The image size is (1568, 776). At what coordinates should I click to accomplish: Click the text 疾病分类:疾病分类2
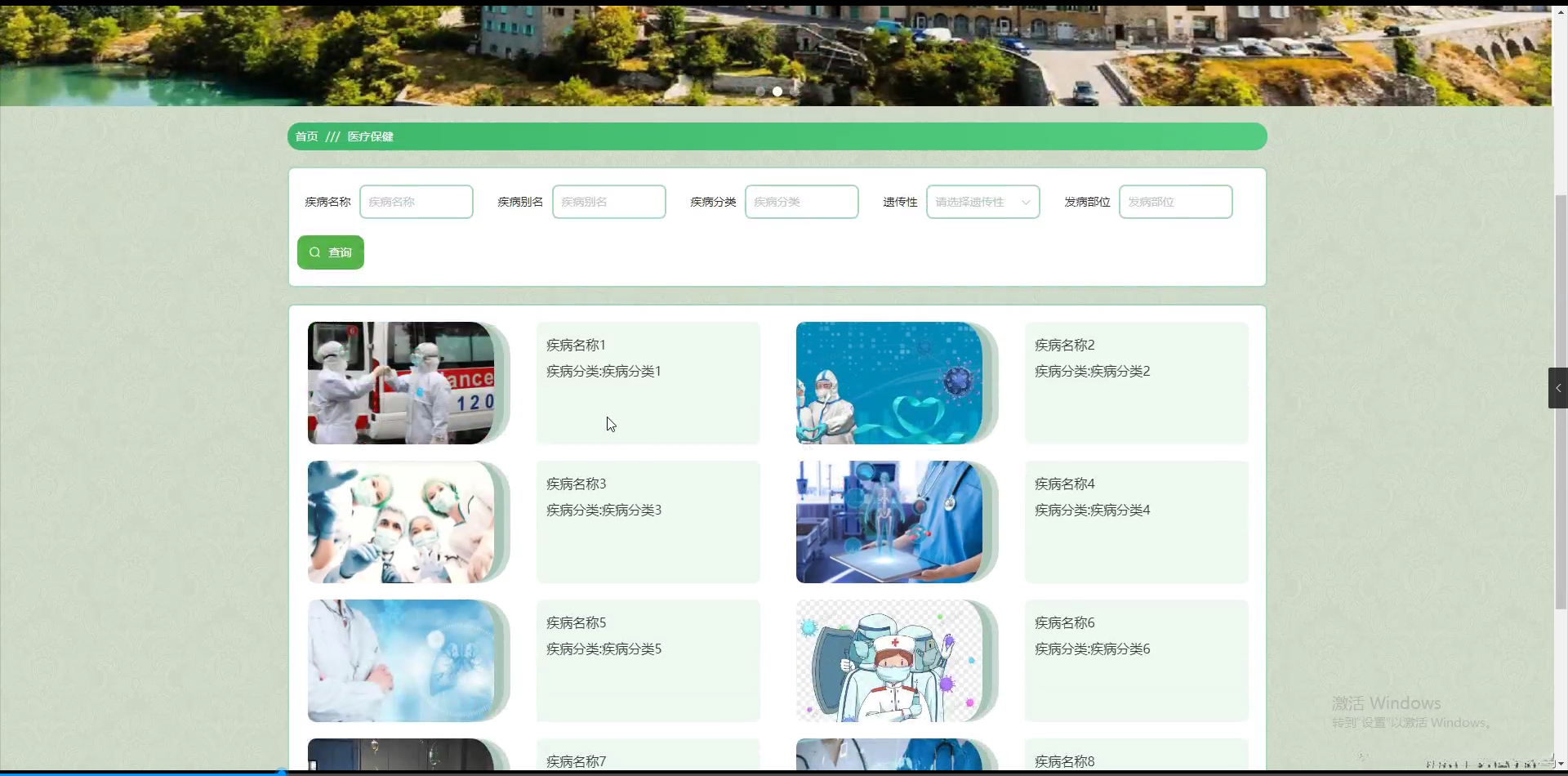click(x=1092, y=371)
